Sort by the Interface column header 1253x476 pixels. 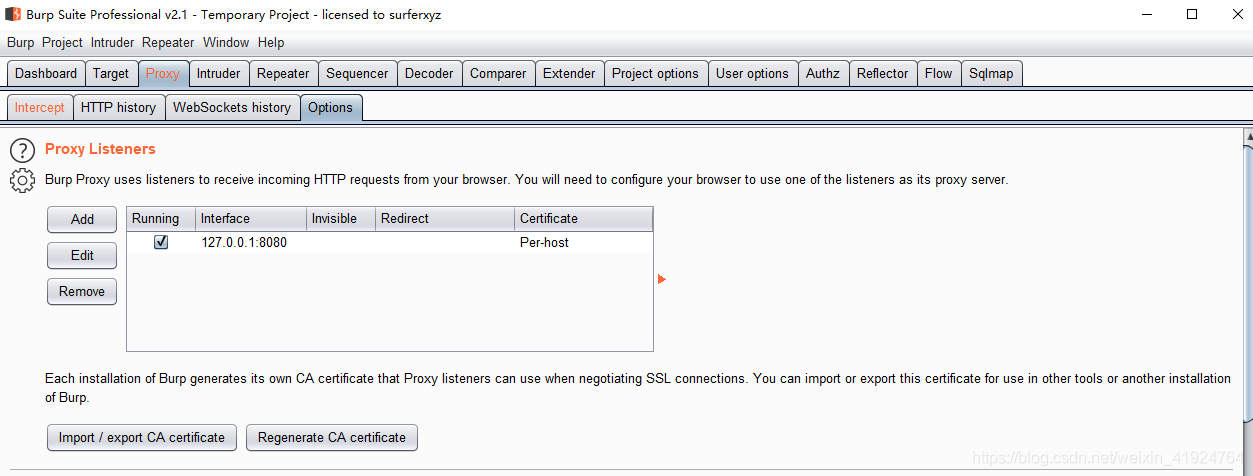pos(251,218)
